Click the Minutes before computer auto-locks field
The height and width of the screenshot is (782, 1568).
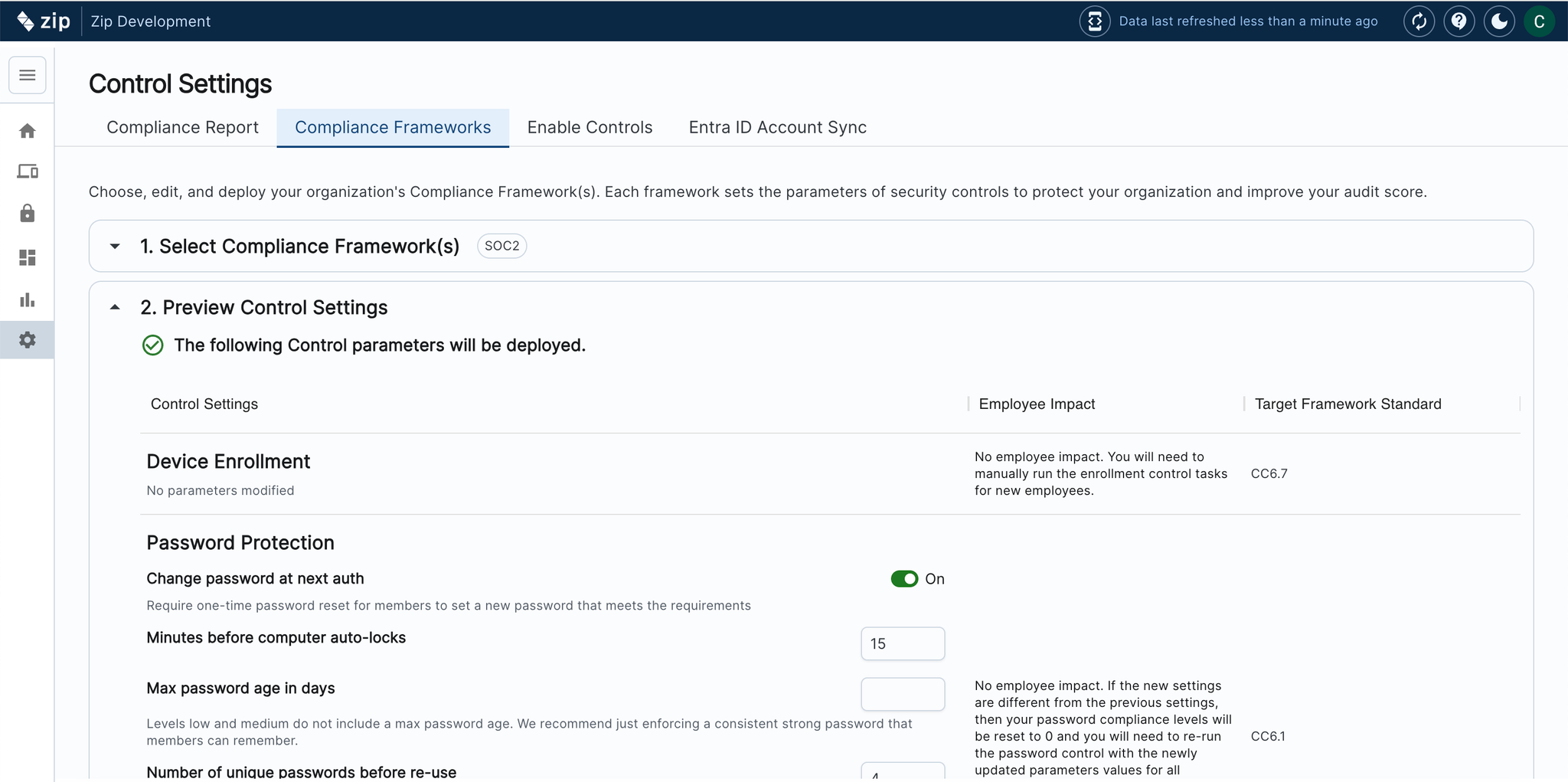(x=903, y=643)
